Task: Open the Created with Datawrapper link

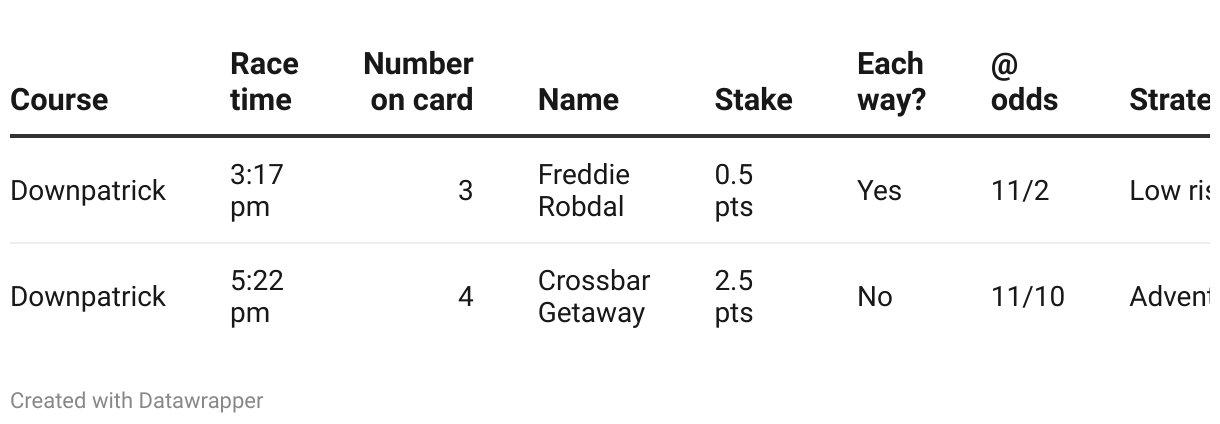Action: pos(136,401)
